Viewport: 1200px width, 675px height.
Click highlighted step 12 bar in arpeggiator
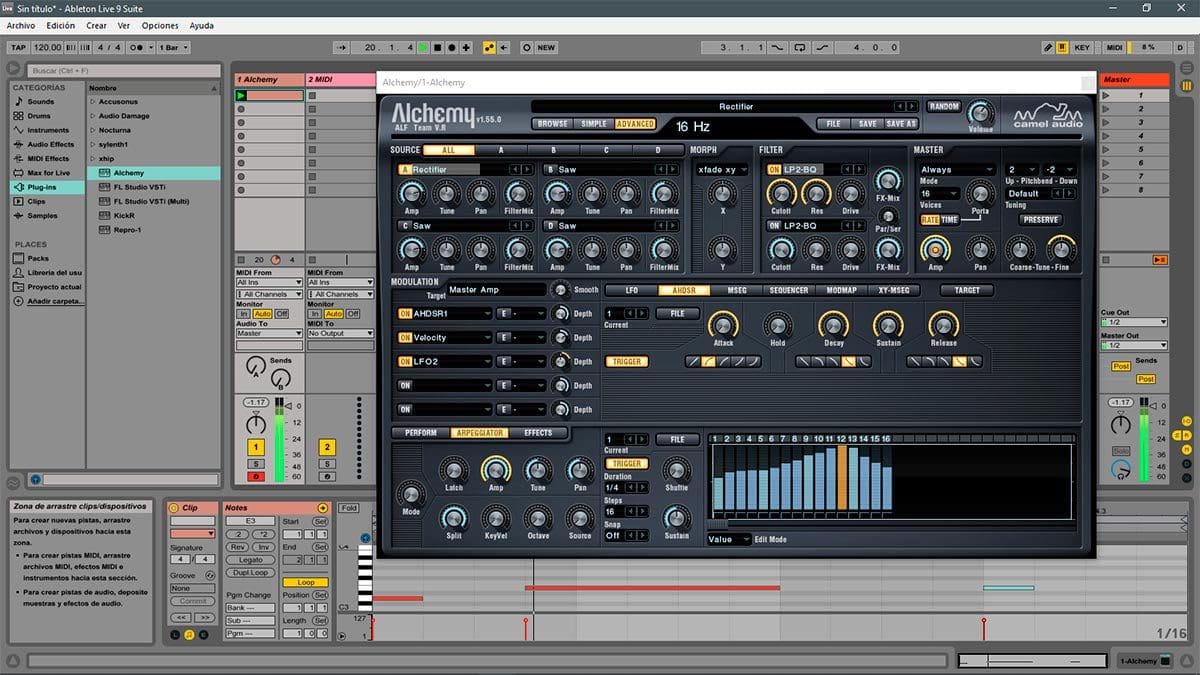(842, 477)
